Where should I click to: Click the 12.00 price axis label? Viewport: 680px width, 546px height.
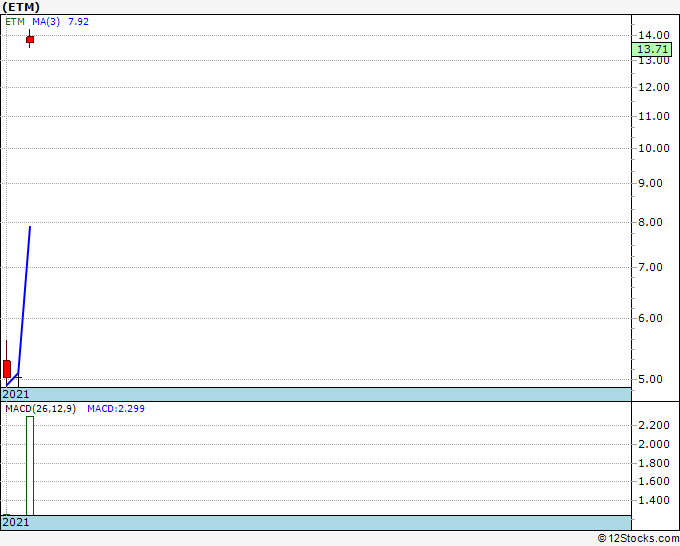pyautogui.click(x=654, y=87)
